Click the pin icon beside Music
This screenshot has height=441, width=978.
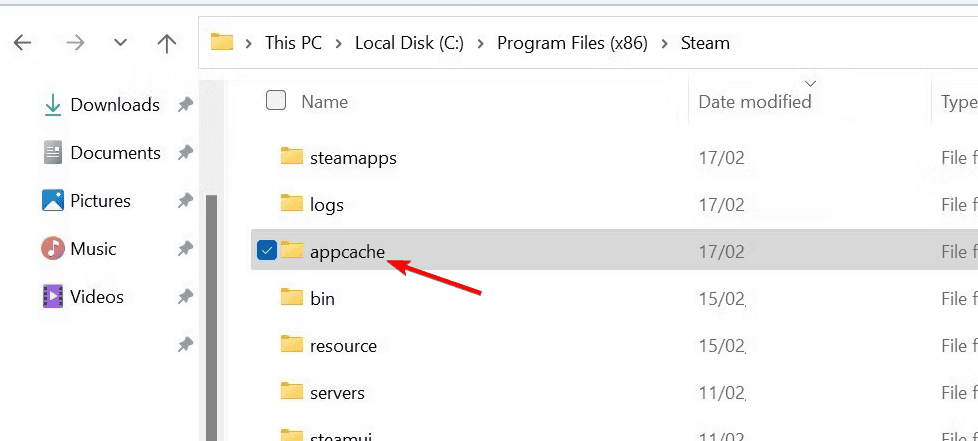click(185, 250)
